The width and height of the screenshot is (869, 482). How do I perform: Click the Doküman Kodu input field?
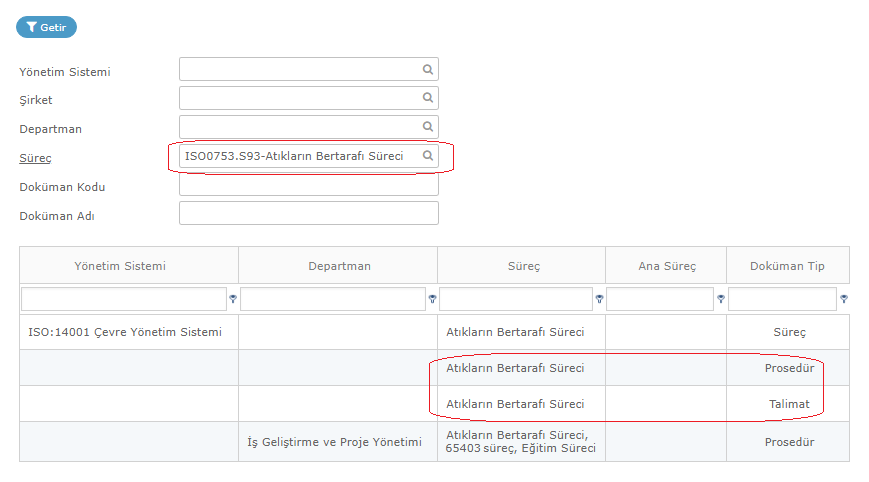click(x=308, y=185)
